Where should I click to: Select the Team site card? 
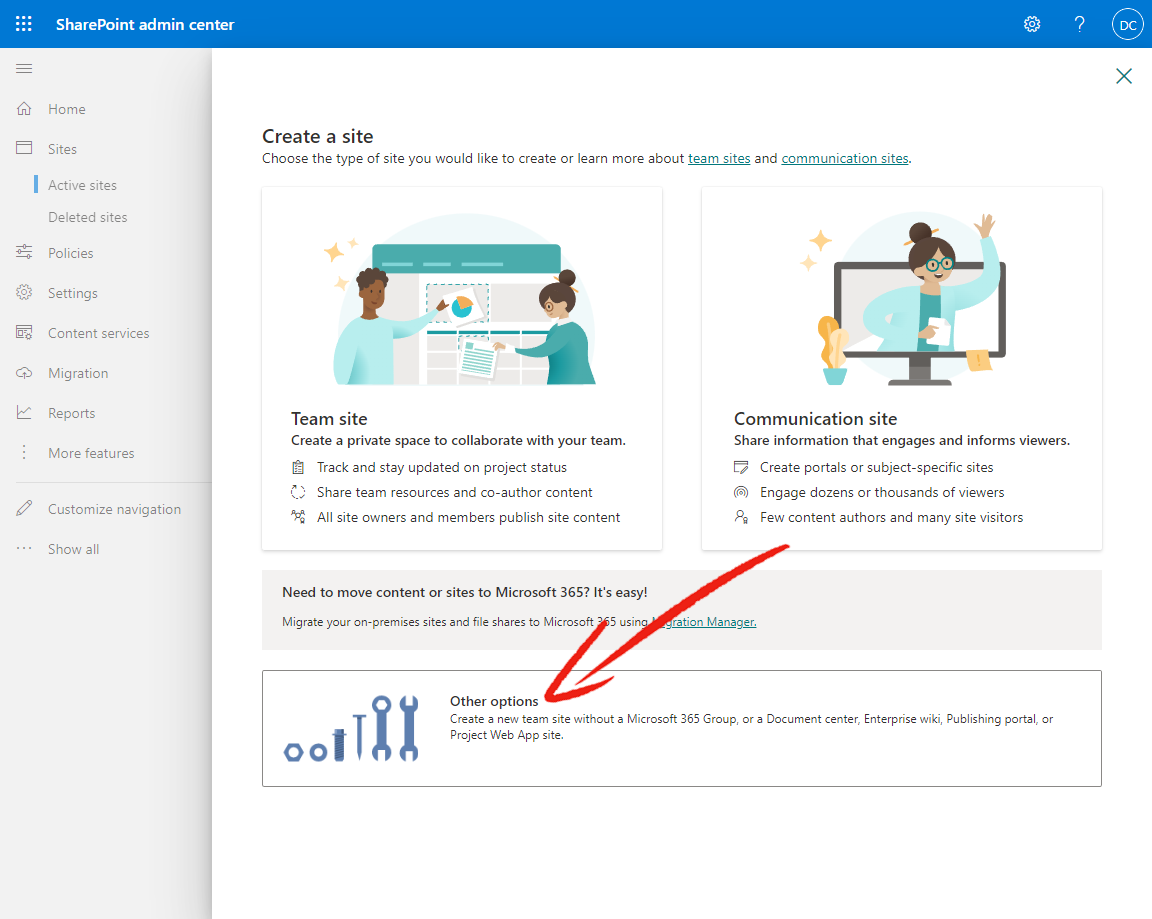[x=462, y=368]
